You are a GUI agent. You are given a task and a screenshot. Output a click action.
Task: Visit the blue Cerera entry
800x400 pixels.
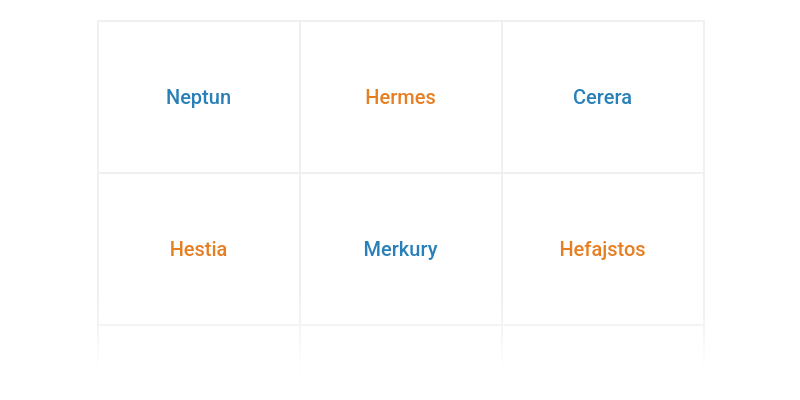point(602,97)
